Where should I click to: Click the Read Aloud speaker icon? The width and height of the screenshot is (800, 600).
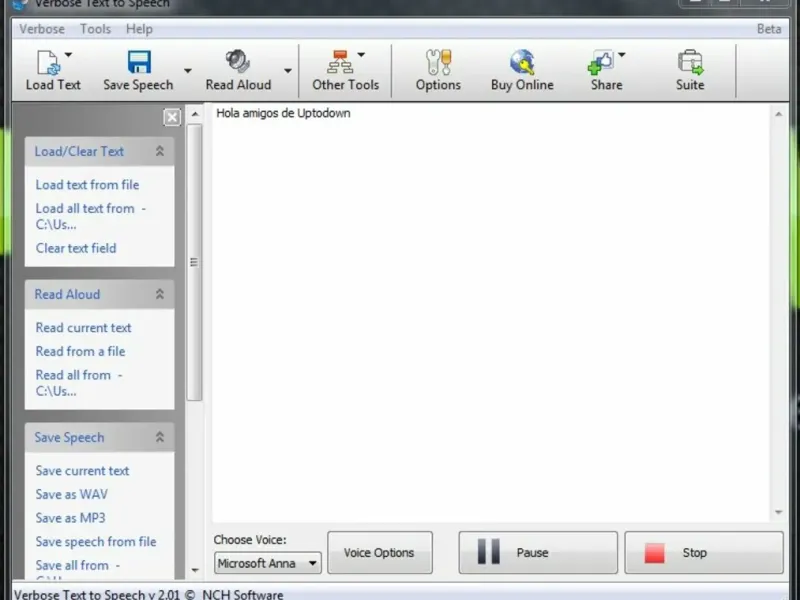pyautogui.click(x=238, y=63)
